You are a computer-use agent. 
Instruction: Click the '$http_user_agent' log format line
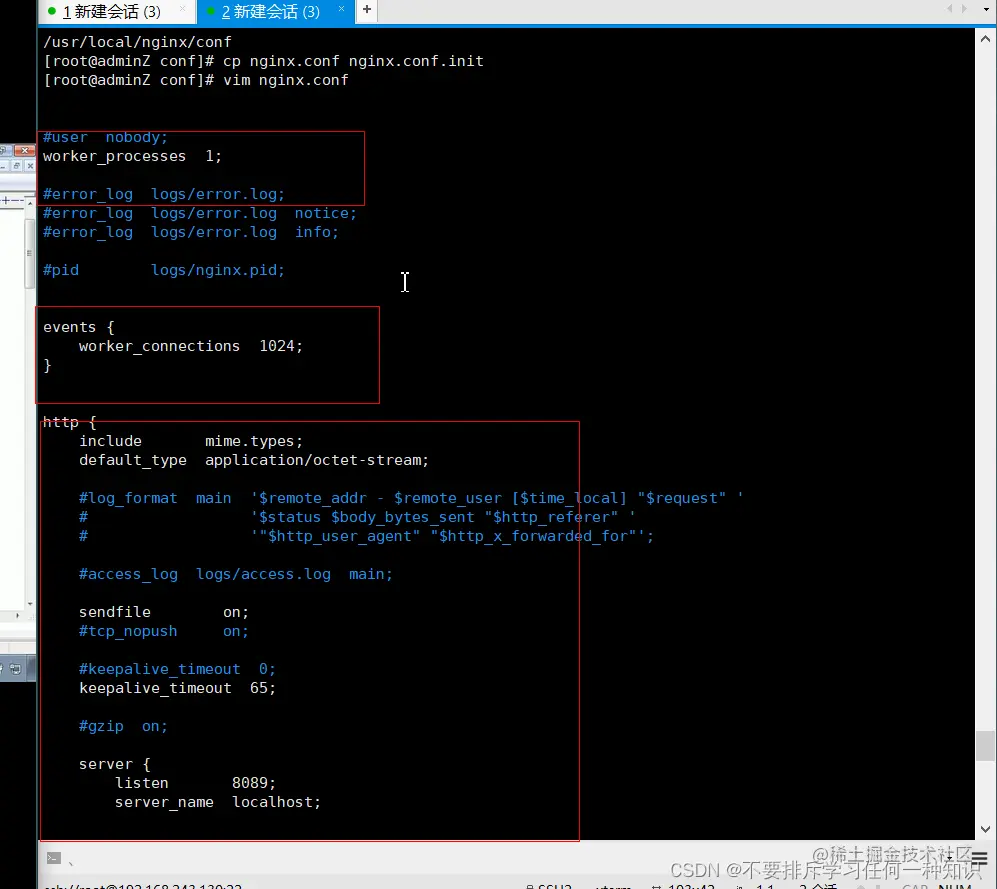click(366, 537)
